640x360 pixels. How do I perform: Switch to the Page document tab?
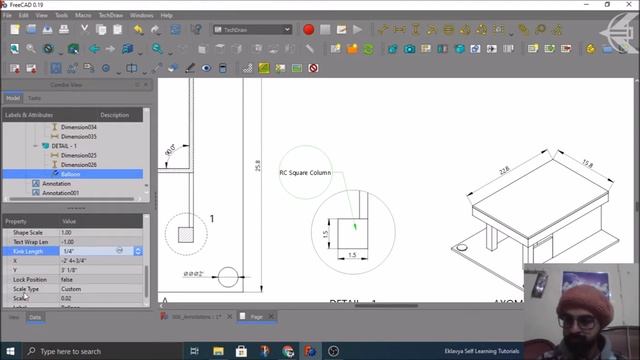click(256, 316)
